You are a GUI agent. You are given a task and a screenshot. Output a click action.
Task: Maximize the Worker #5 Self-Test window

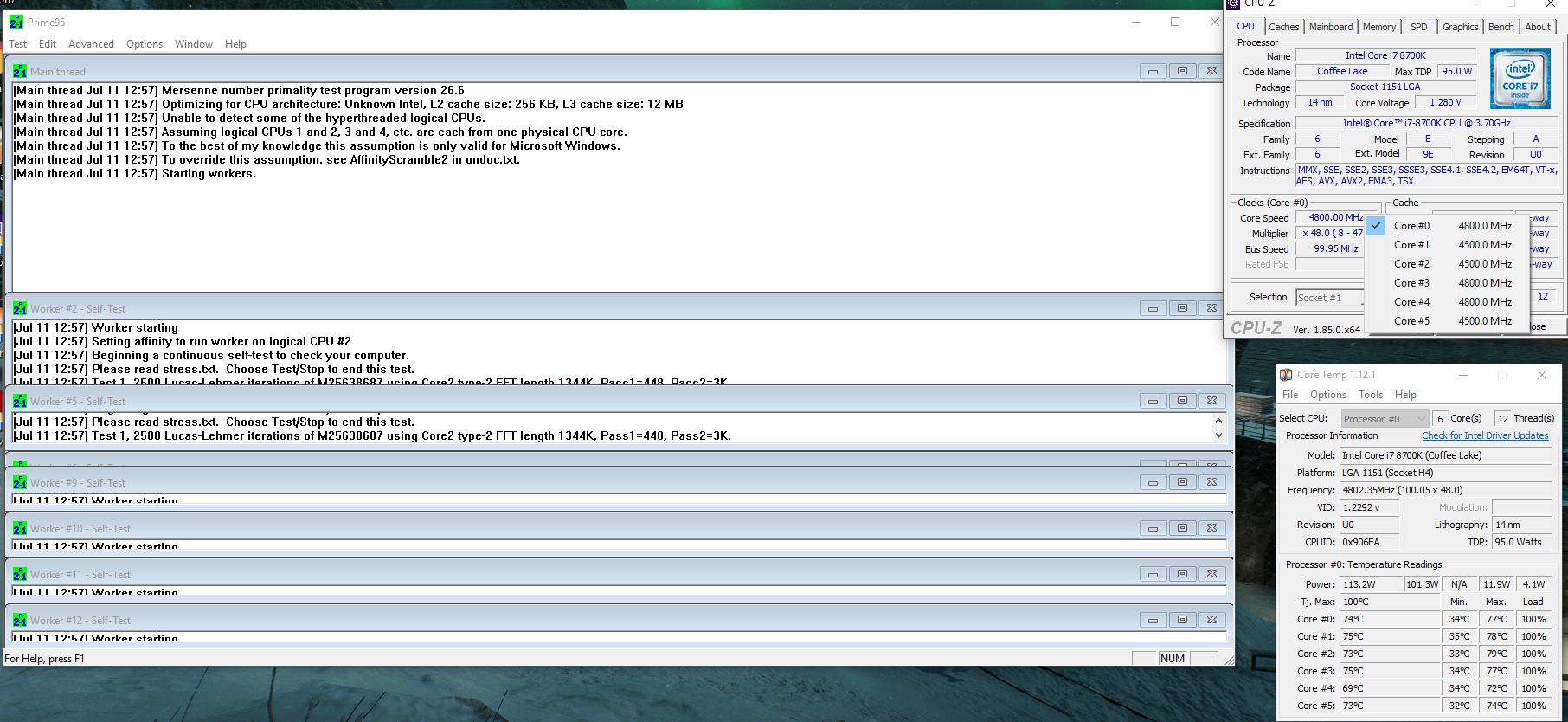(x=1182, y=401)
